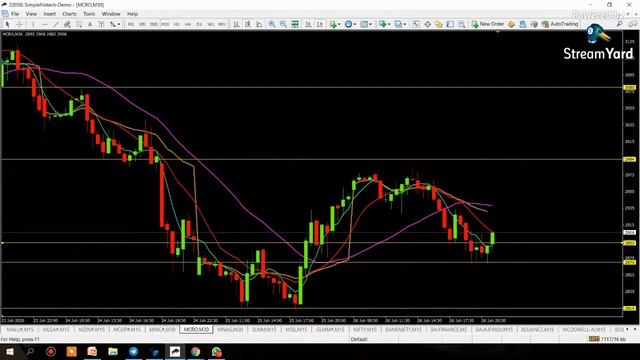
Task: Switch chart to line chart style
Action: 259,24
